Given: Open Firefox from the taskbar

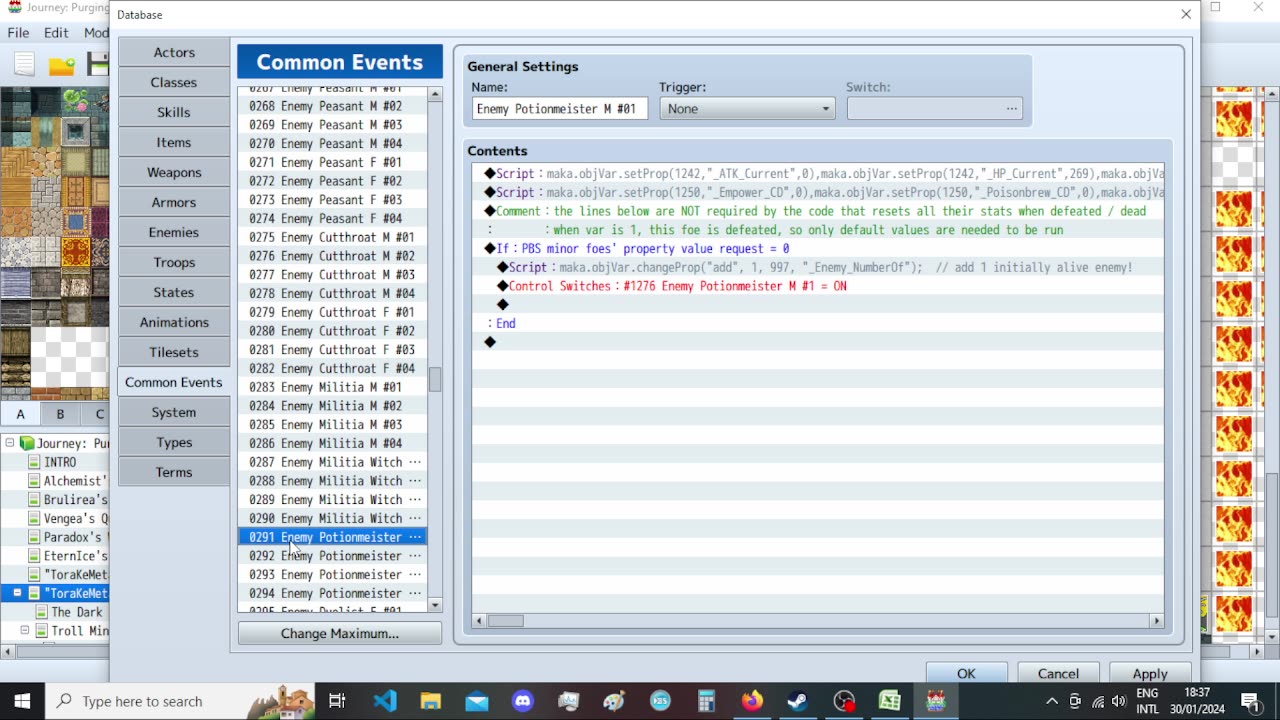Looking at the screenshot, I should click(752, 701).
